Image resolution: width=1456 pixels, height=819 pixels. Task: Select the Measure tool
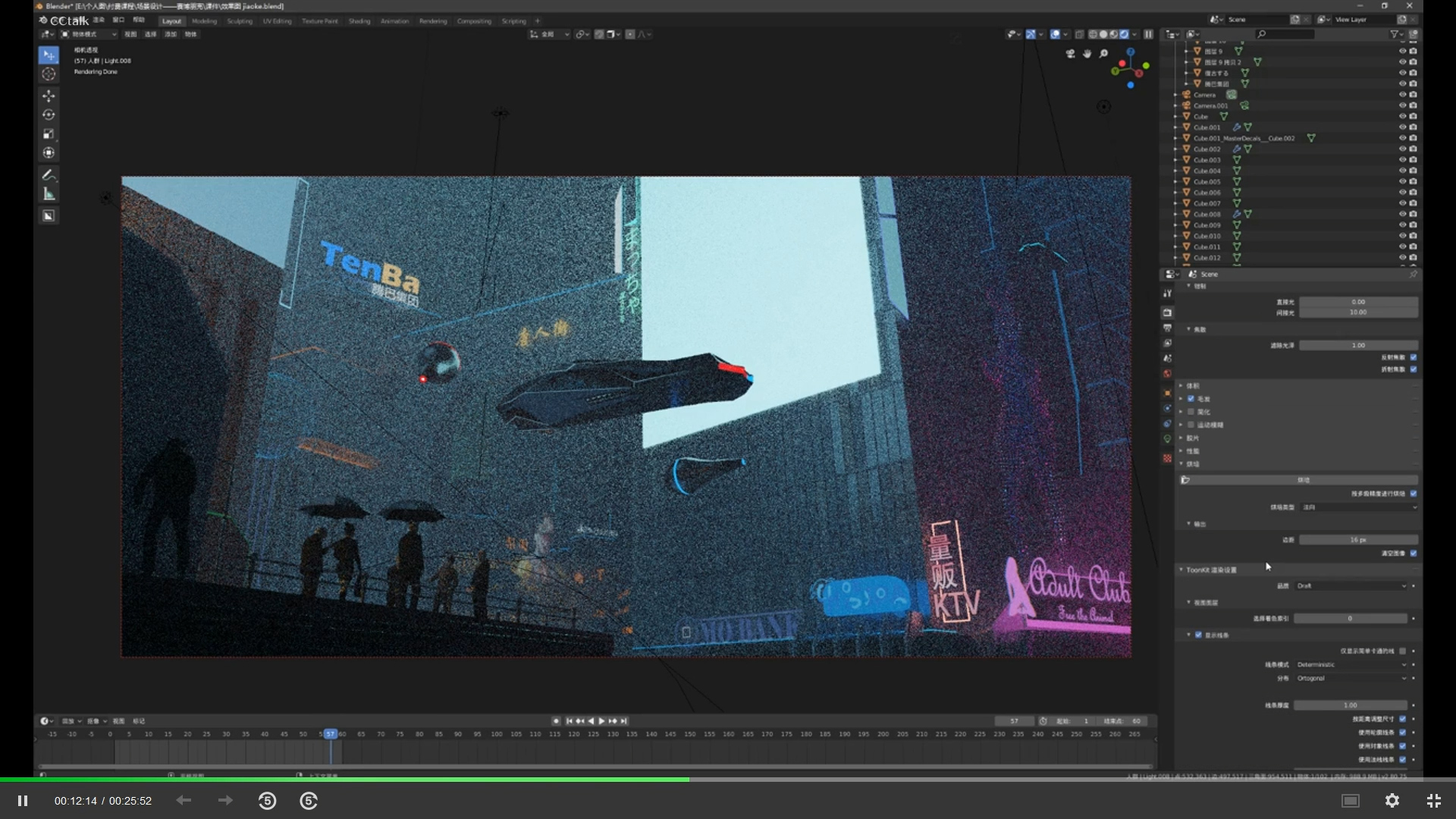(49, 194)
